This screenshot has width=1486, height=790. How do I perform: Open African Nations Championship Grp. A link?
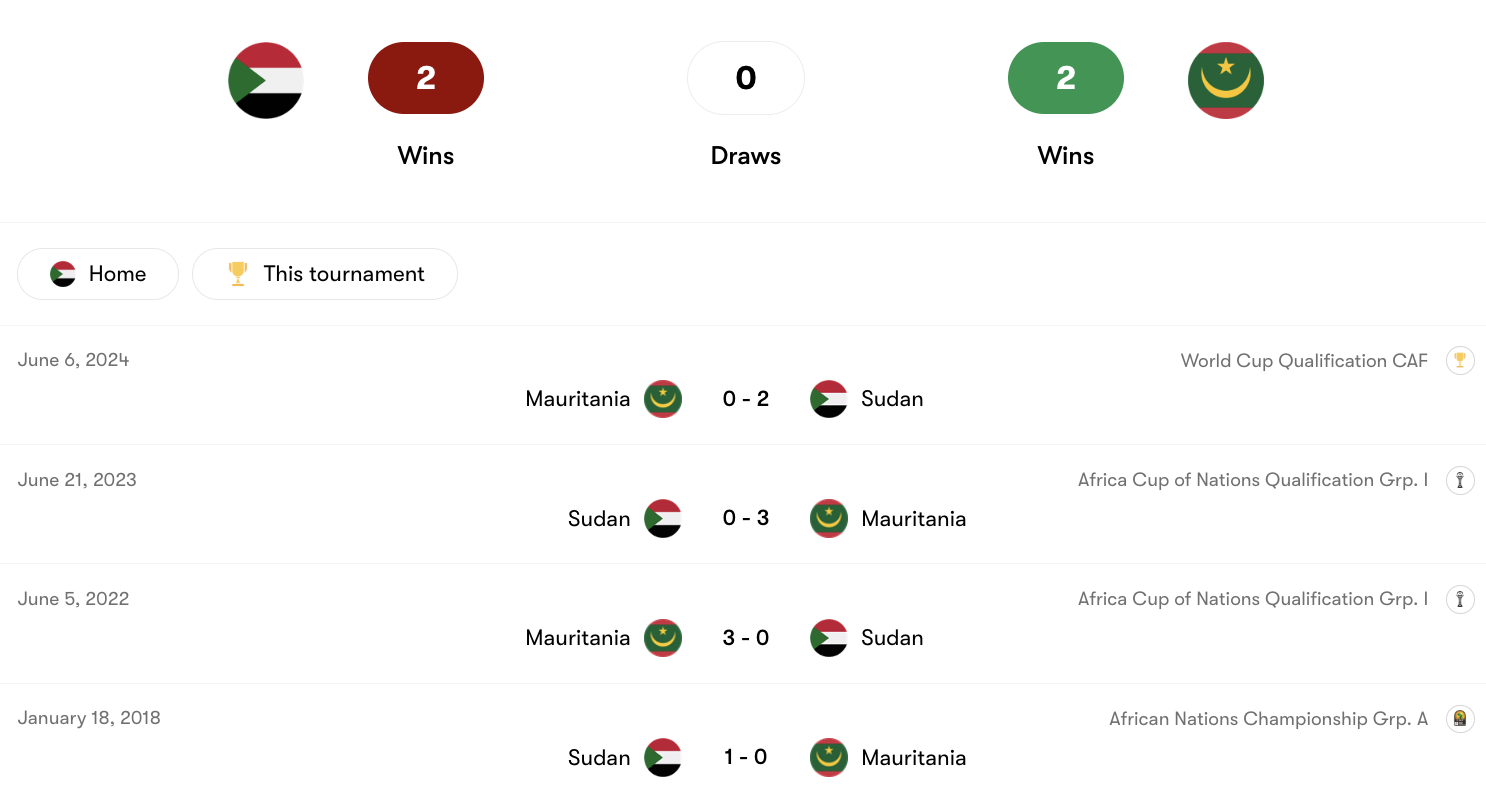(1268, 719)
